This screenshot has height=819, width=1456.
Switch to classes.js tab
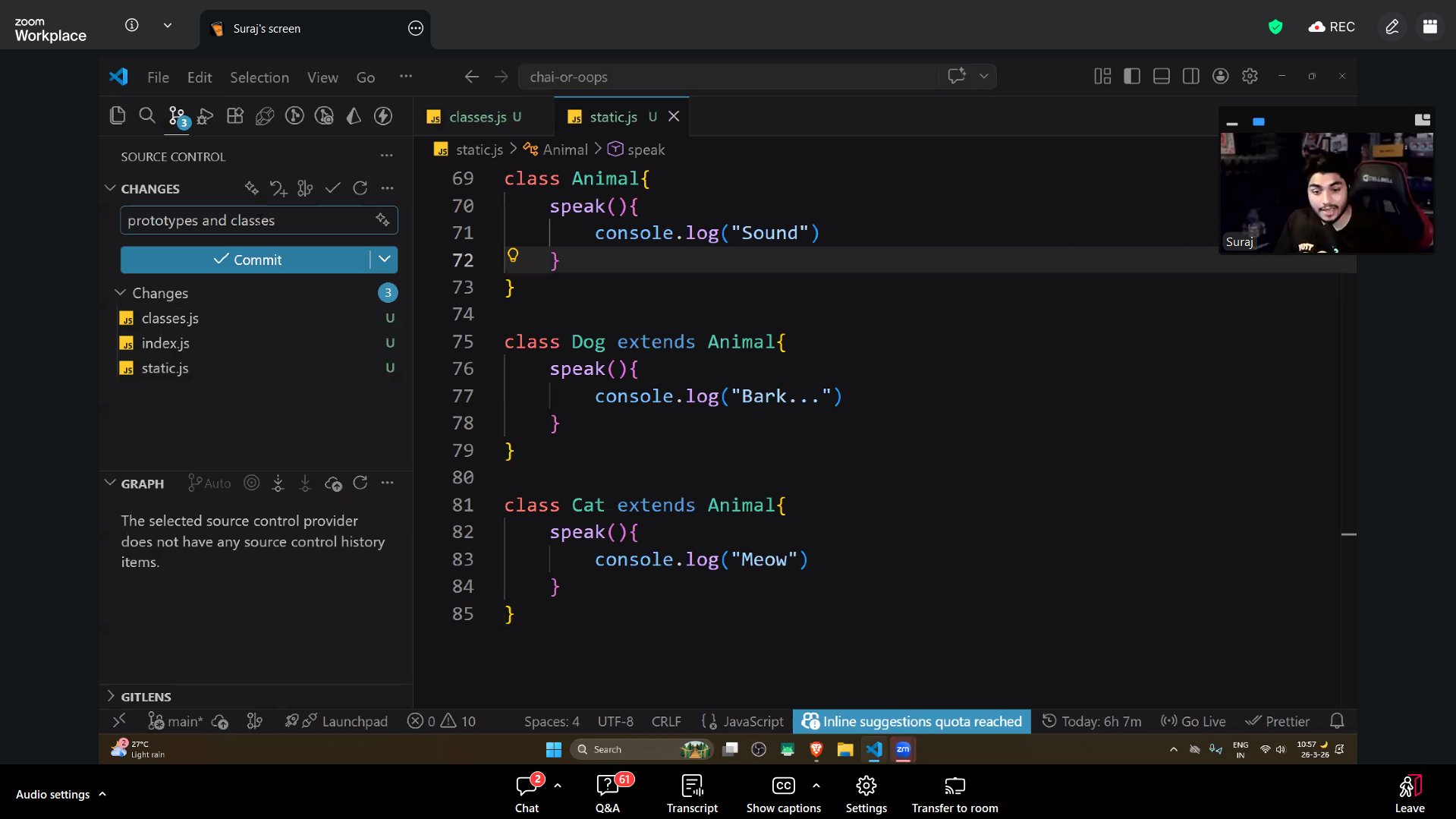(476, 117)
